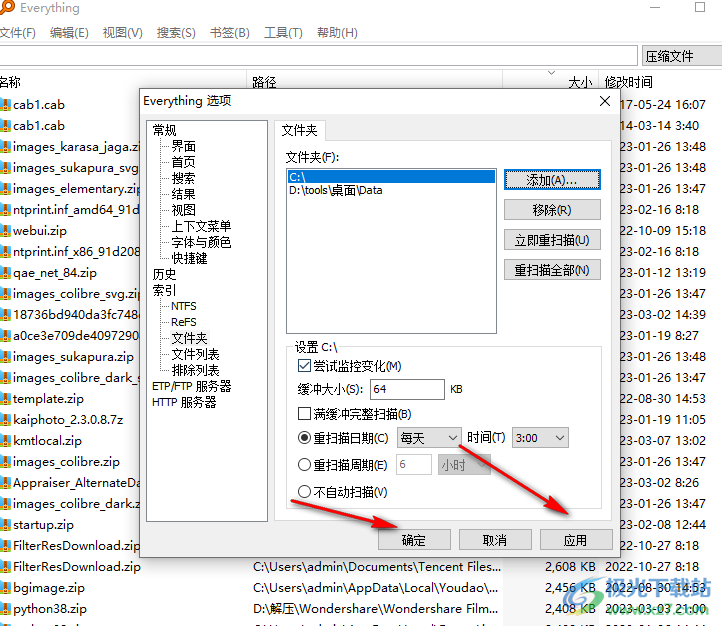Image resolution: width=722 pixels, height=626 pixels.
Task: Open the 文件(F) menu
Action: tap(17, 33)
